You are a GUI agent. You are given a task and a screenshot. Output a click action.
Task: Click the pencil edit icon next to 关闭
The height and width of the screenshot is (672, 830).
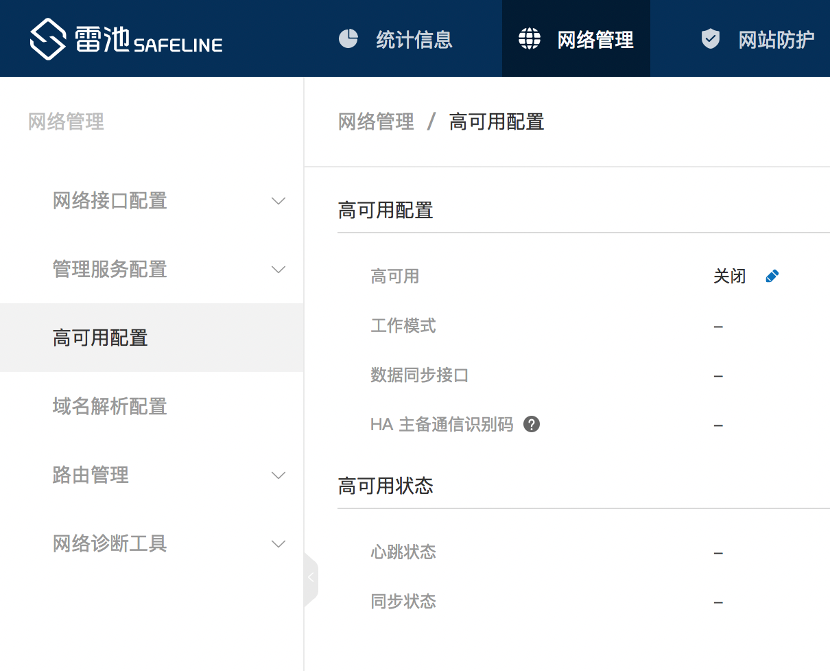[772, 276]
